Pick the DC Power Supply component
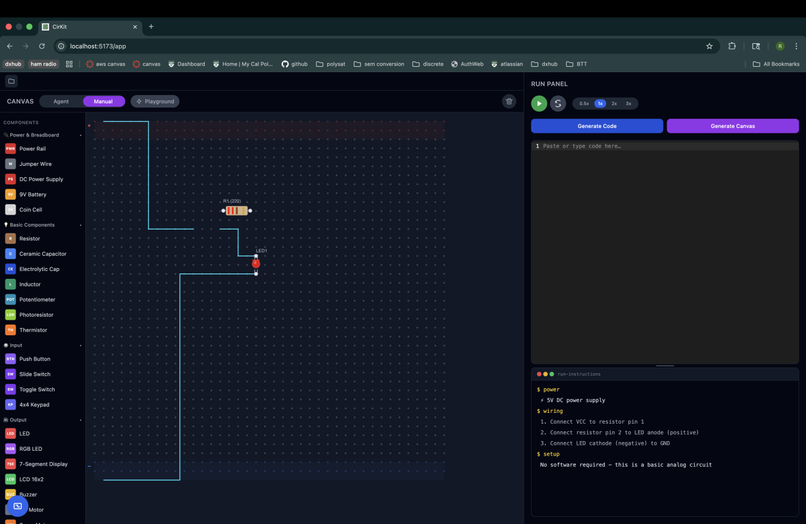Image resolution: width=806 pixels, height=524 pixels. [41, 179]
